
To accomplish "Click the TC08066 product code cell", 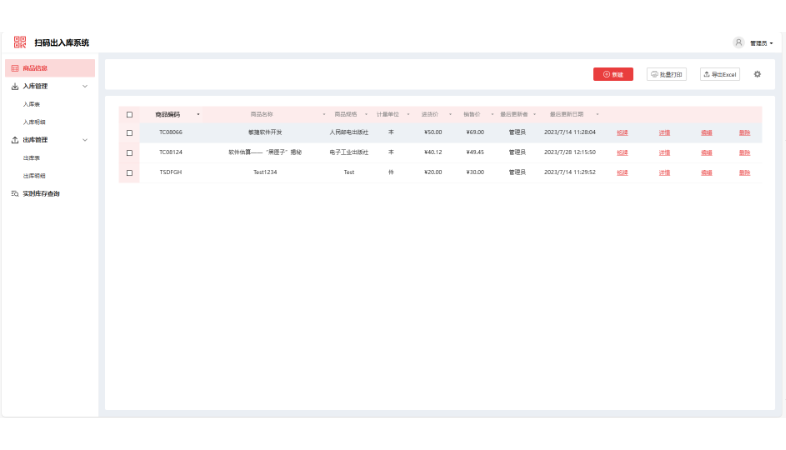I will tap(170, 132).
